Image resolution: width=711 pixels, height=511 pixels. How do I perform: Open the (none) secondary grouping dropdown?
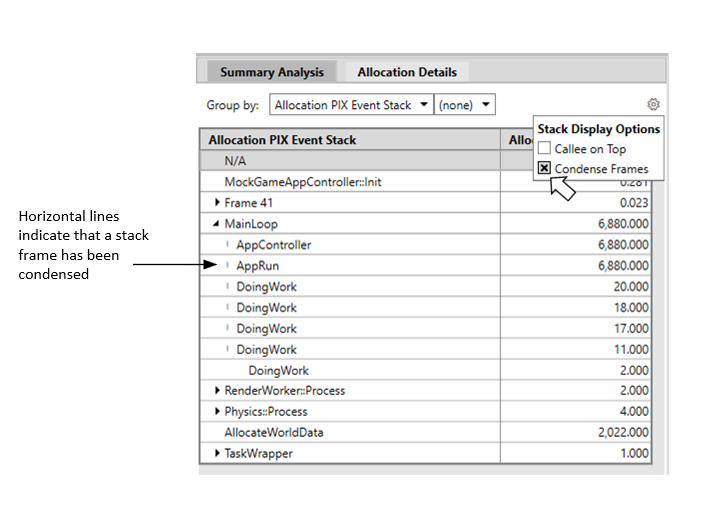pyautogui.click(x=464, y=105)
